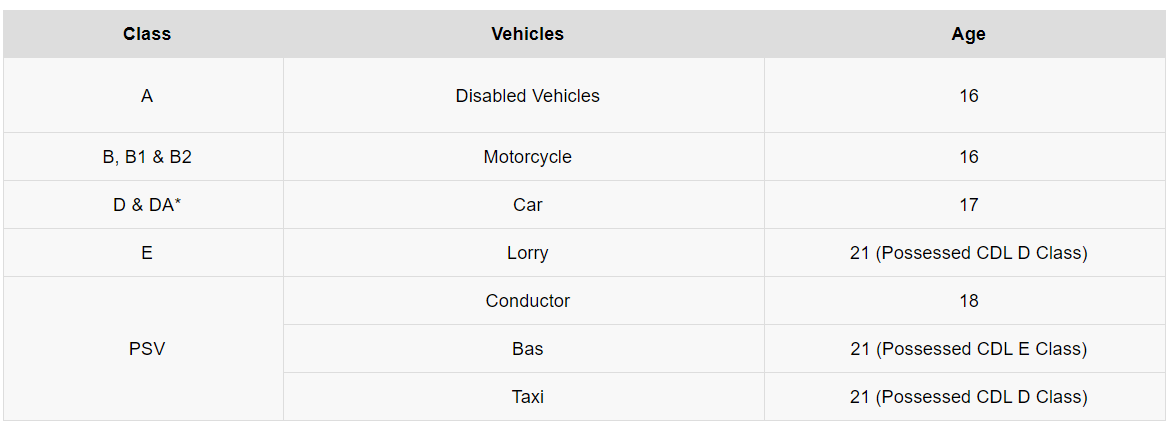Click the Taxi vehicle cell
The image size is (1172, 426).
pos(527,397)
